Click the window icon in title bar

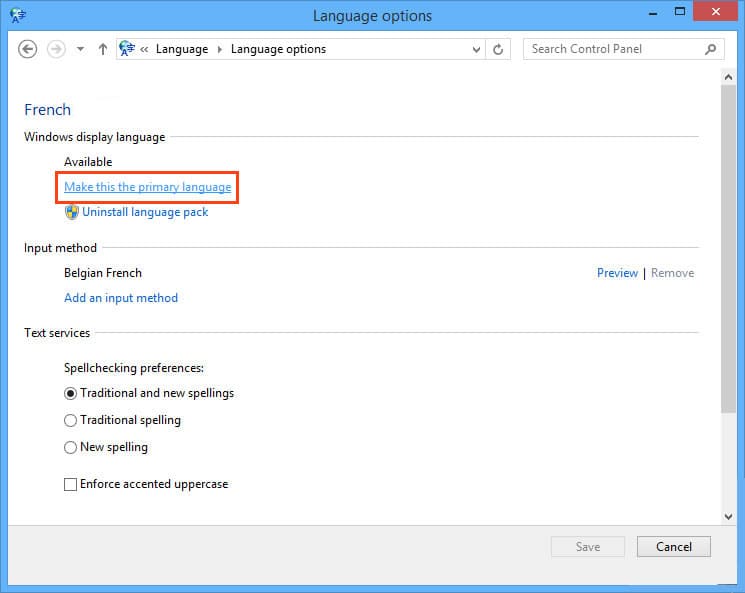(17, 15)
